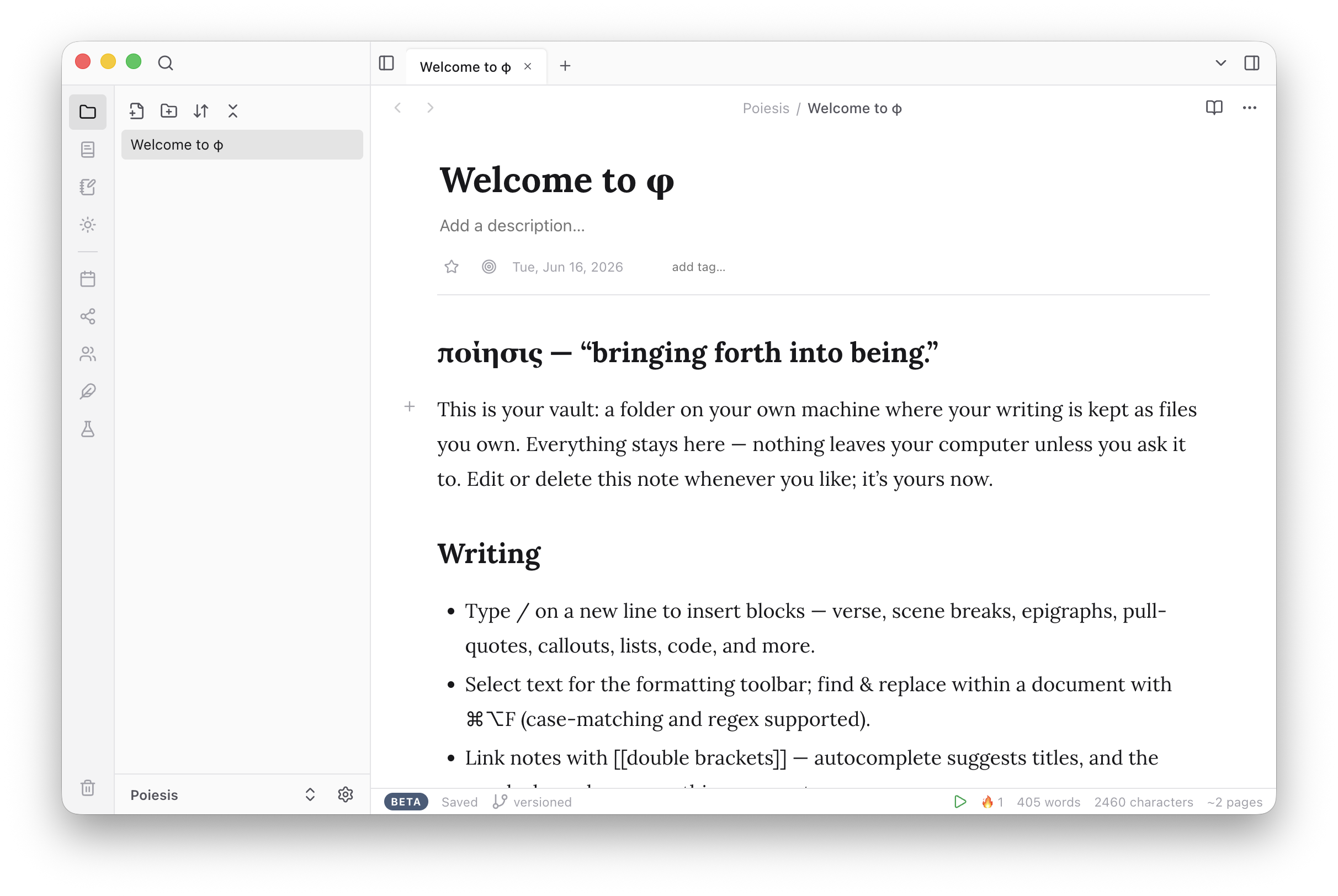Image resolution: width=1338 pixels, height=896 pixels.
Task: Click the sun icon in sidebar
Action: (x=87, y=225)
